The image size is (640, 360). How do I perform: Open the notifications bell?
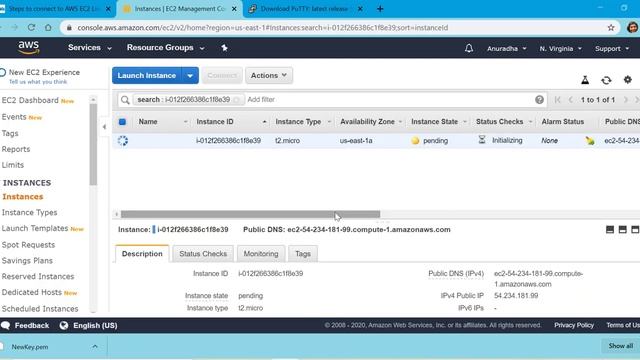469,48
